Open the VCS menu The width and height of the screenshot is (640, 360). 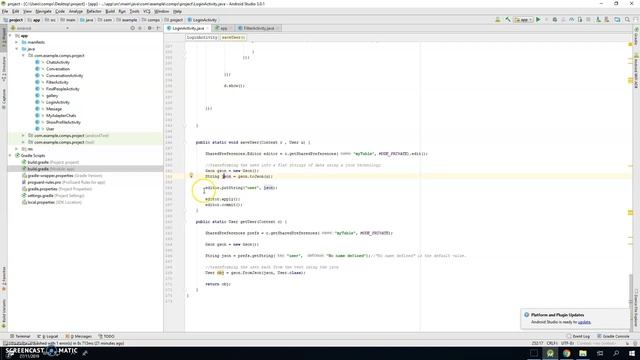(147, 11)
